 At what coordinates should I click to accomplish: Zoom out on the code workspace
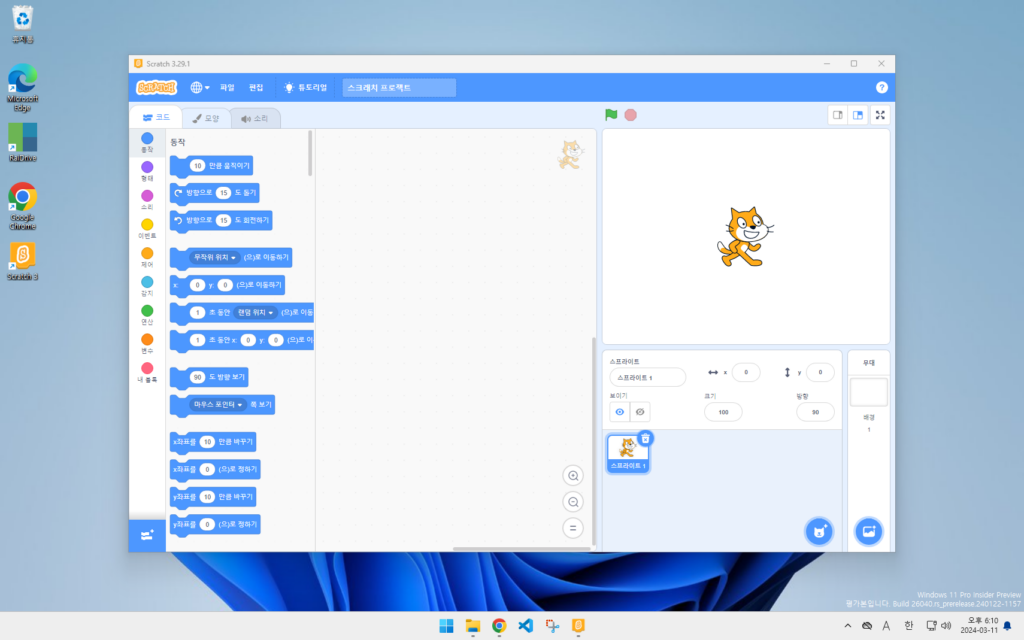[x=573, y=502]
